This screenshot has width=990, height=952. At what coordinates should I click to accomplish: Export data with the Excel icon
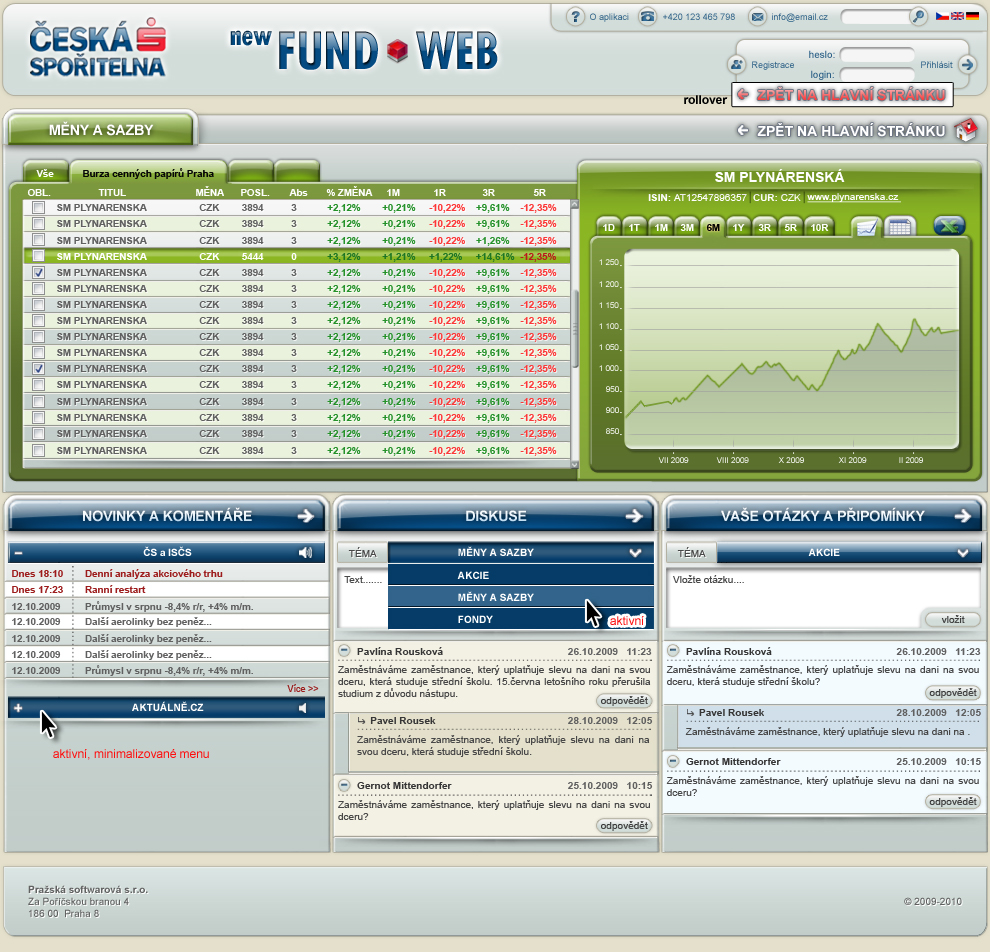point(948,225)
